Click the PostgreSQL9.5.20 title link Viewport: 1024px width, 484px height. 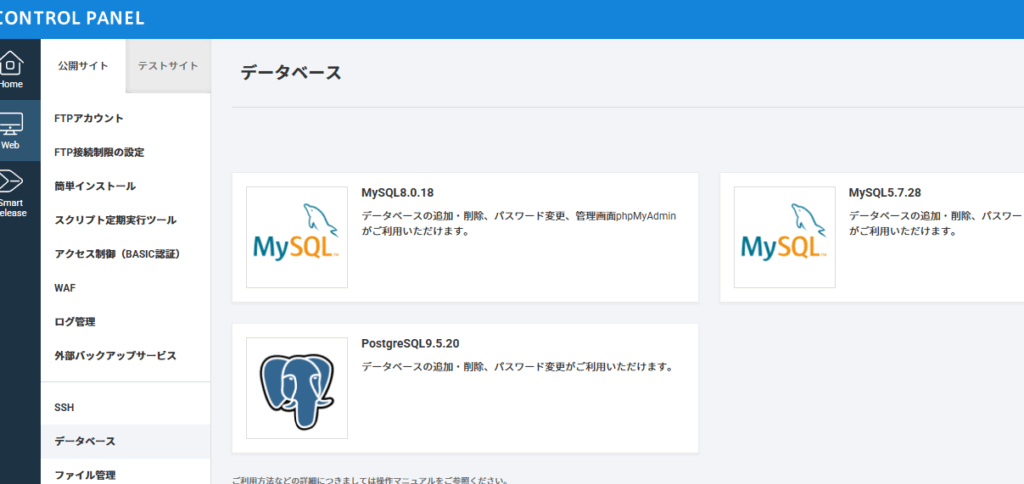point(410,343)
